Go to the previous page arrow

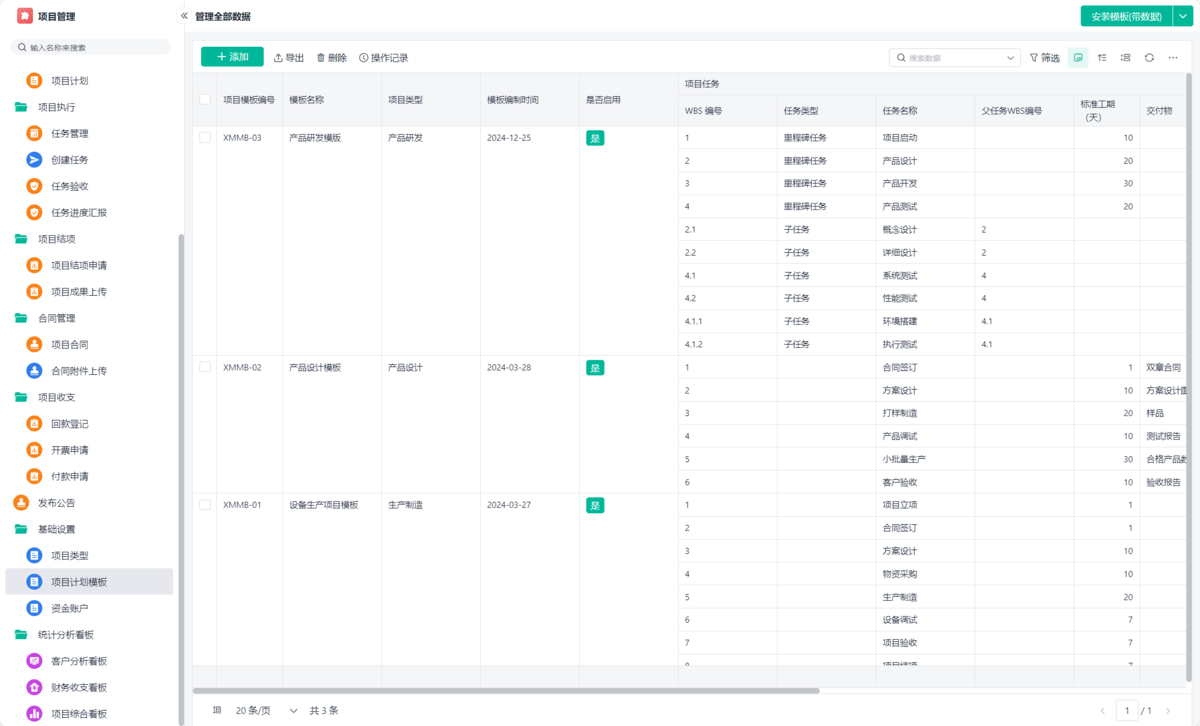click(x=1103, y=710)
